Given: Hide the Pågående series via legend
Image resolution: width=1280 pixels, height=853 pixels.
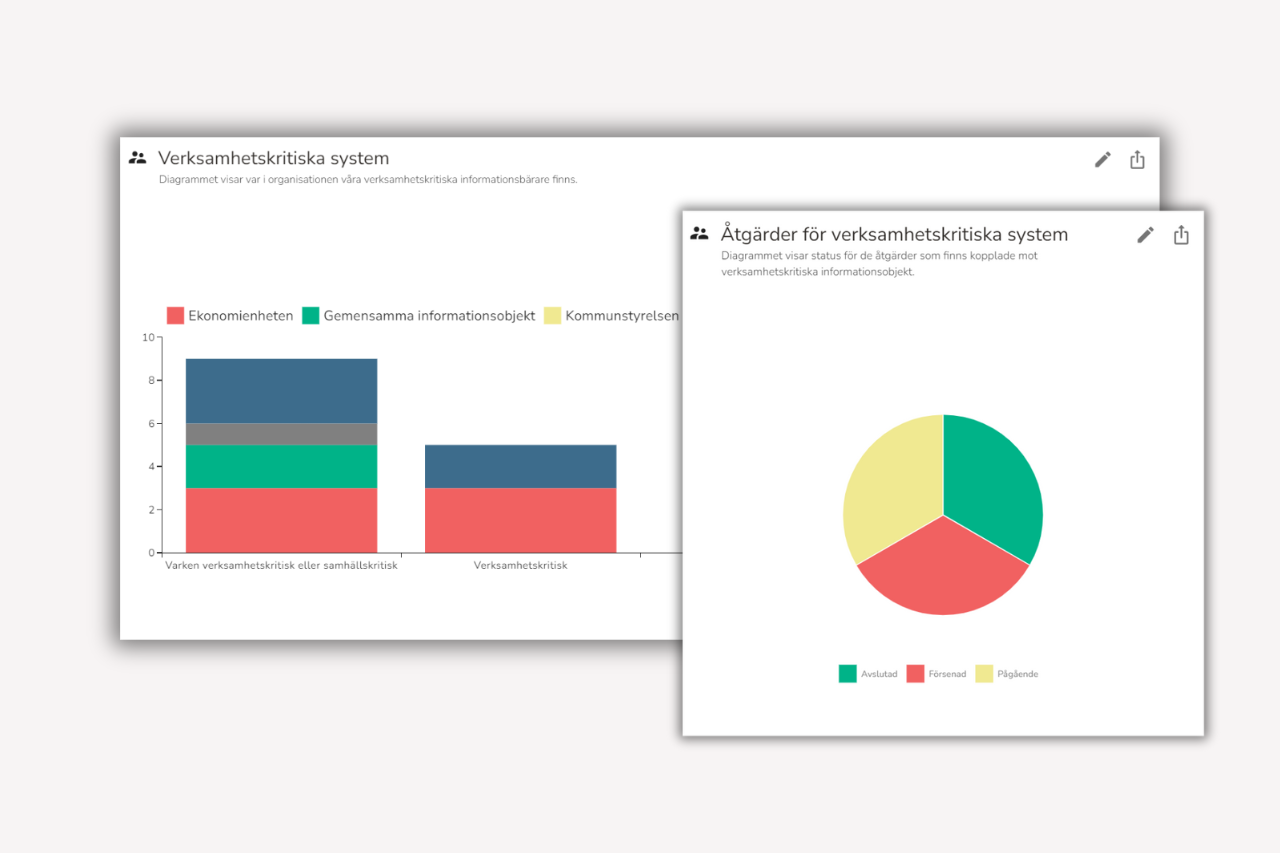Looking at the screenshot, I should [x=1007, y=674].
